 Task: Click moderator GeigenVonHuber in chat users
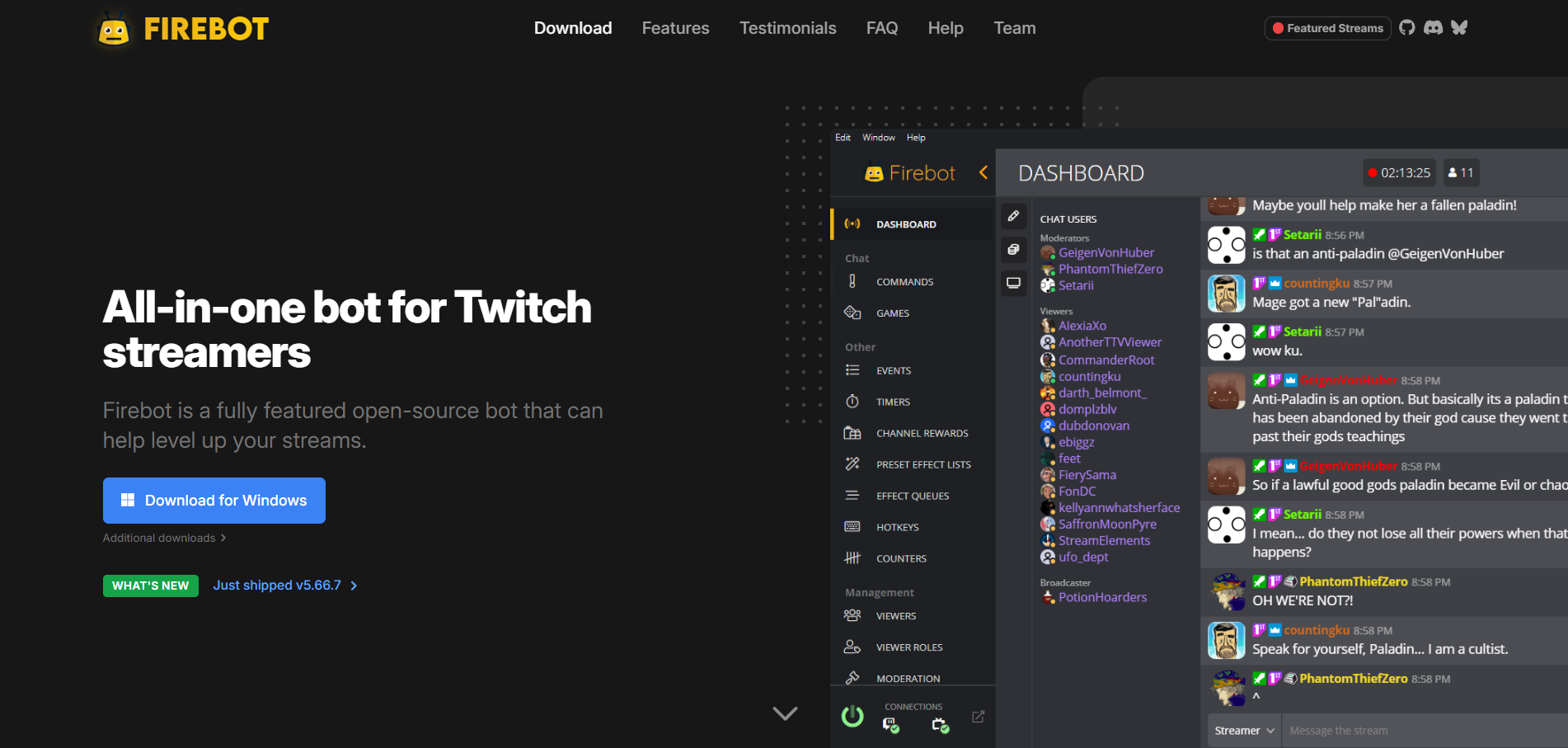pos(1106,252)
